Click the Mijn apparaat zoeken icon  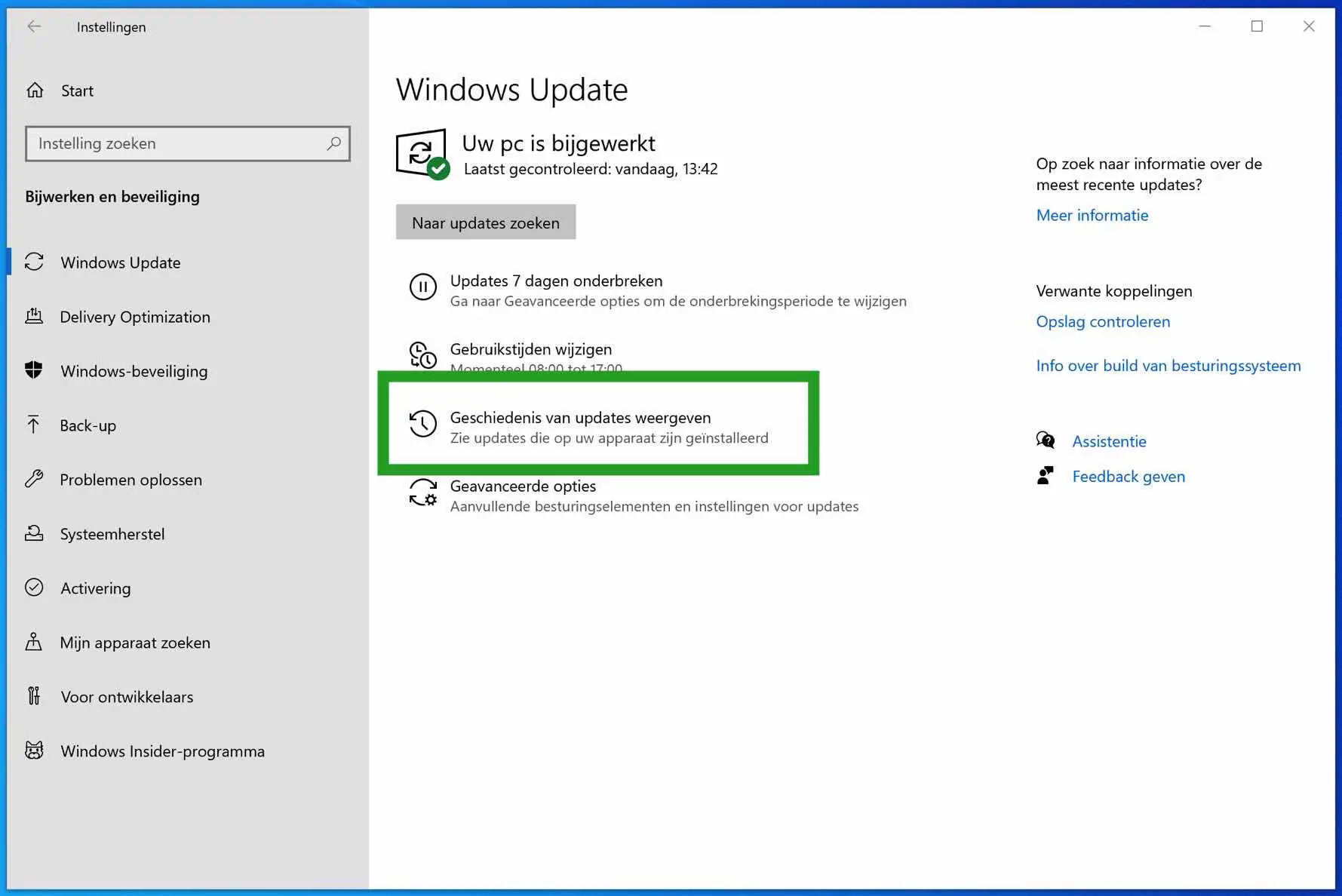(x=34, y=642)
